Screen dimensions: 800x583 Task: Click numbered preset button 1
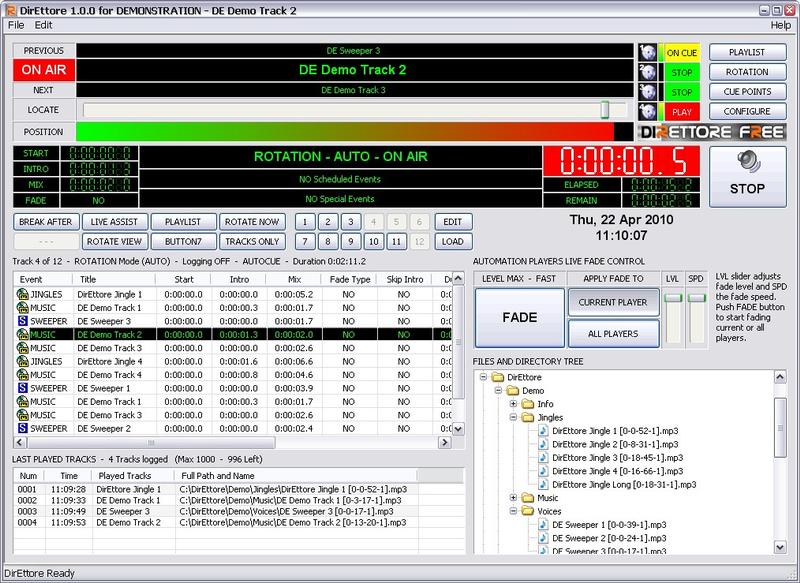[305, 222]
